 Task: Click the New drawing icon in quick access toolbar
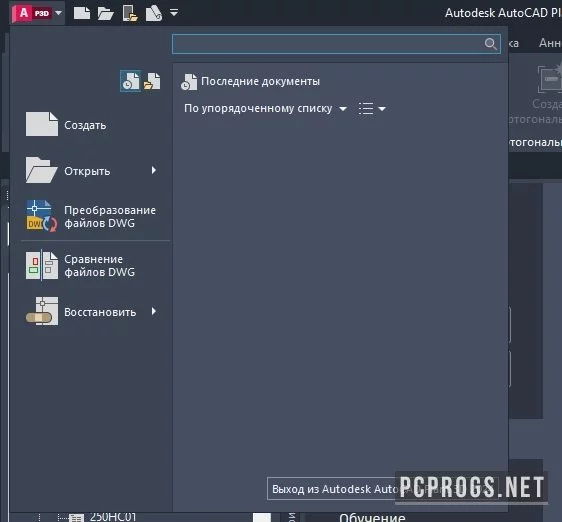(82, 13)
